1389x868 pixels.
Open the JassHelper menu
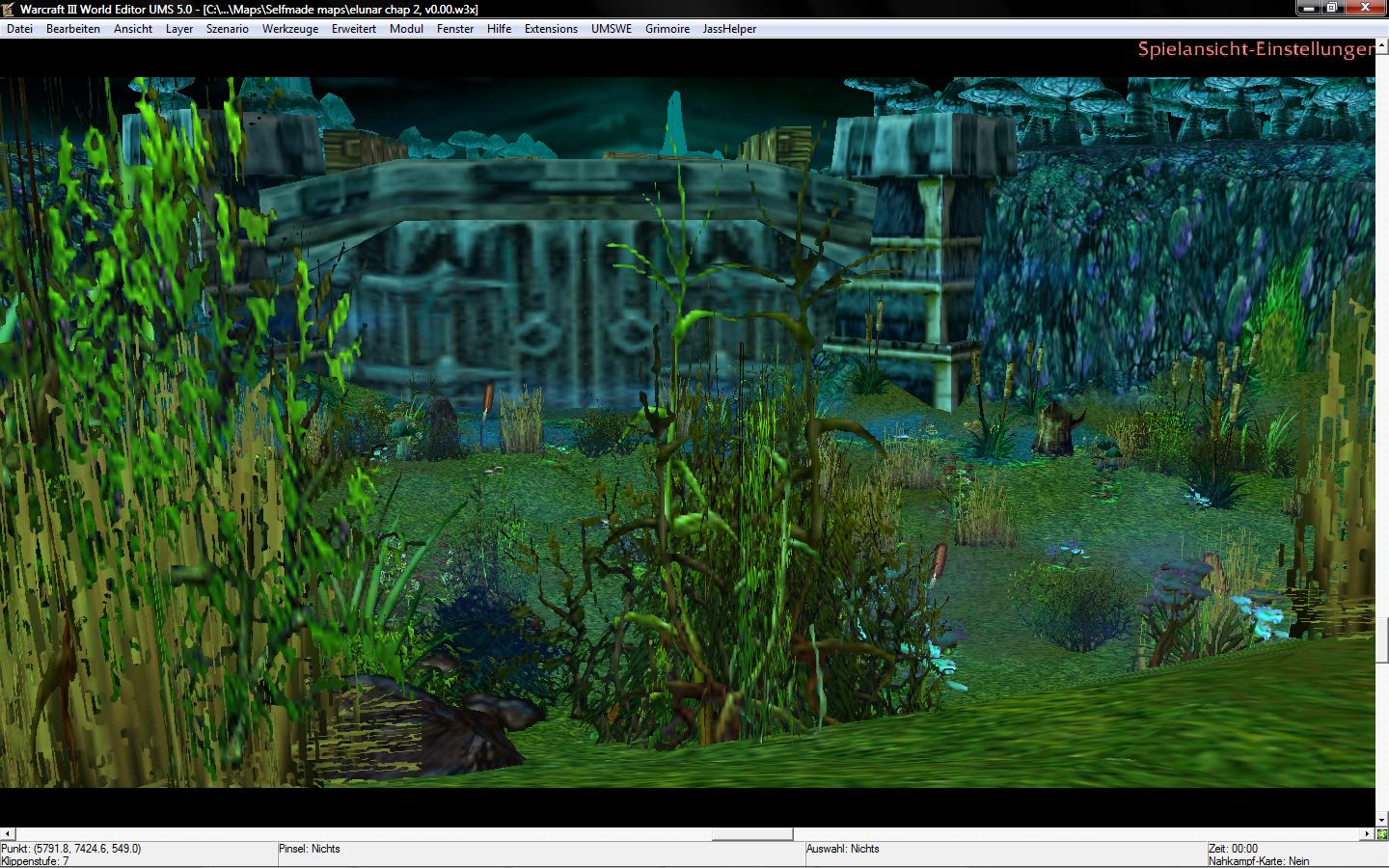(x=730, y=29)
